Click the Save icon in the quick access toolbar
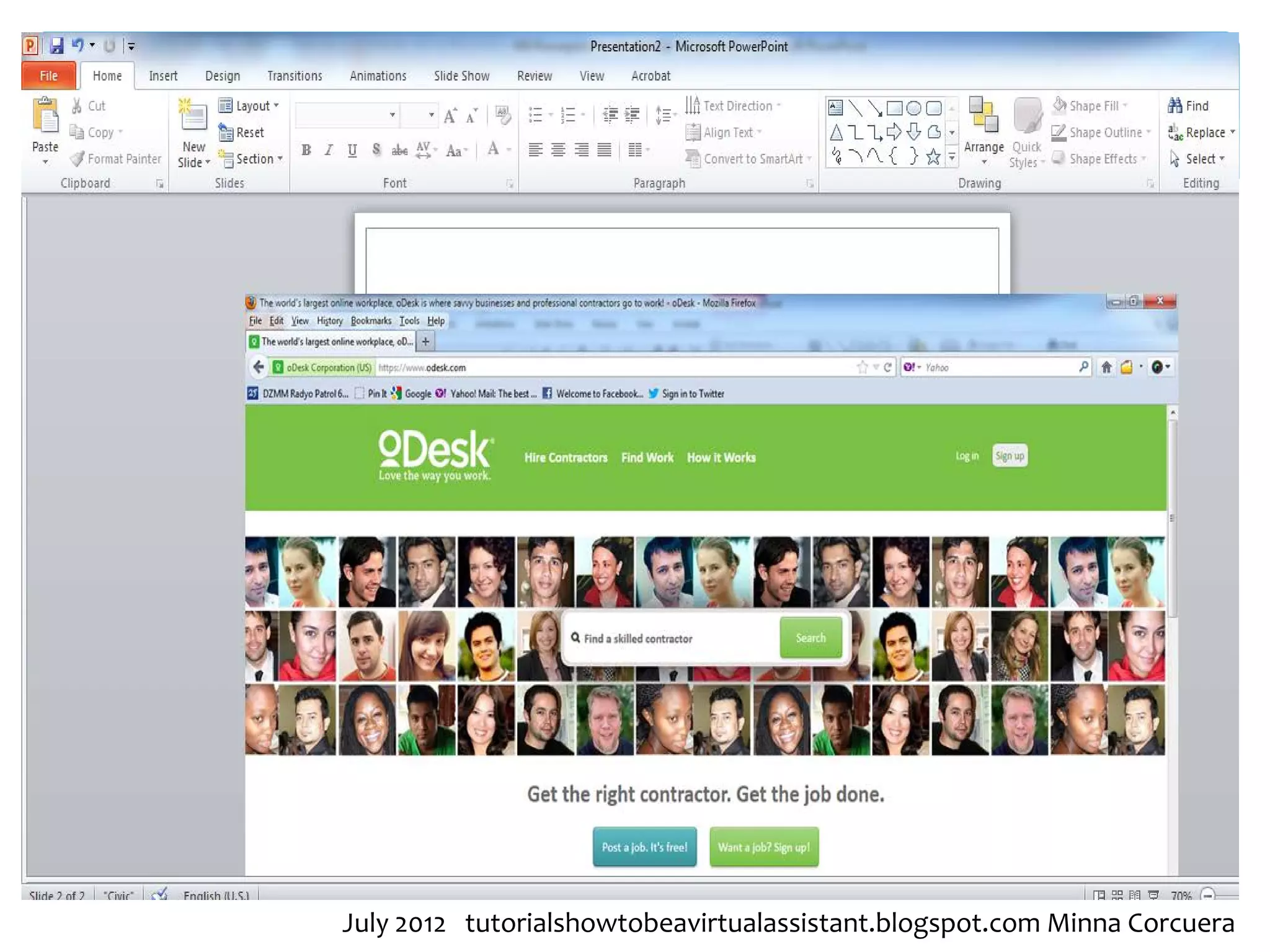Screen dimensions: 1270x952 [x=56, y=46]
